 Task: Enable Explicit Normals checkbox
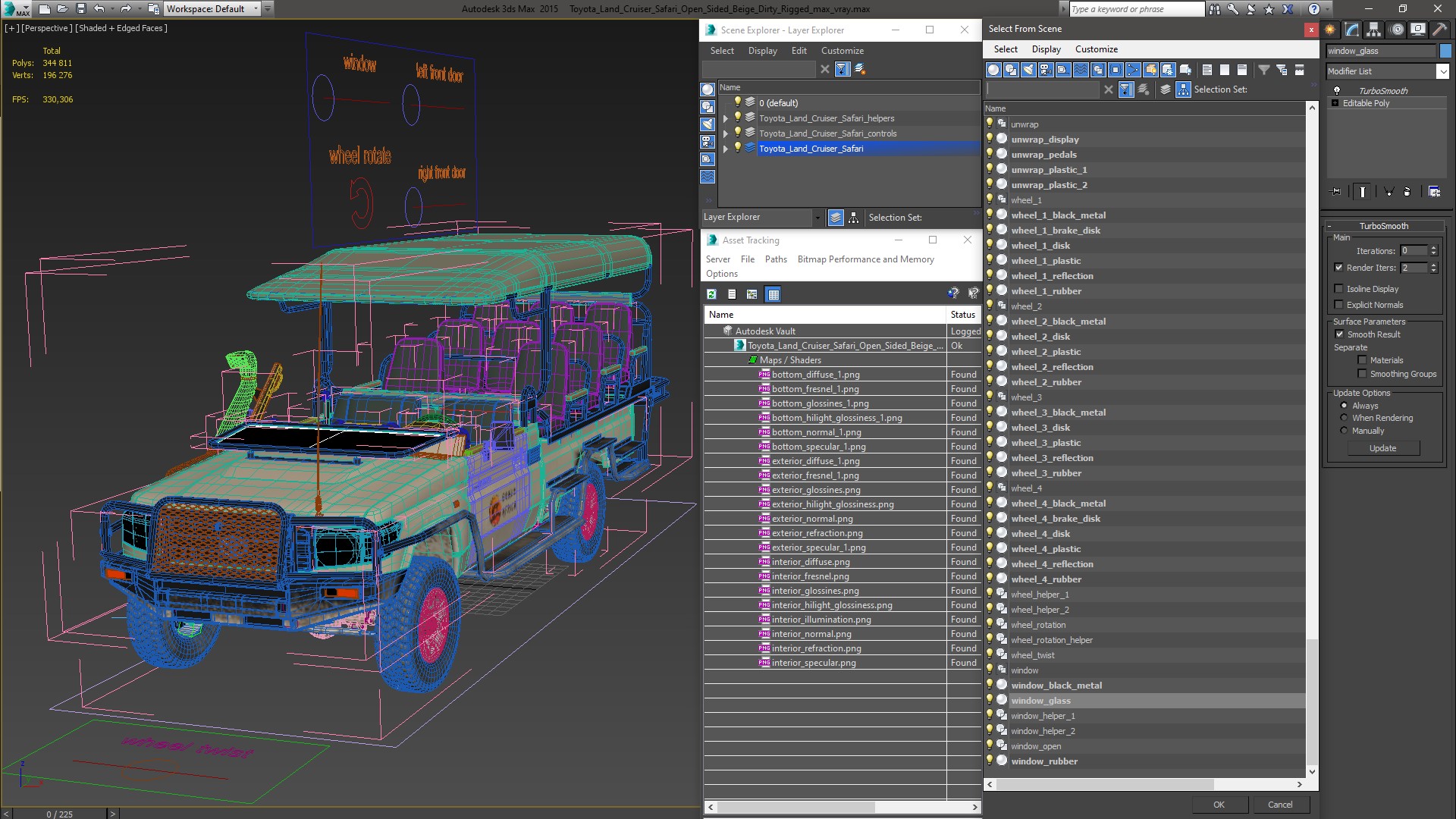point(1338,305)
